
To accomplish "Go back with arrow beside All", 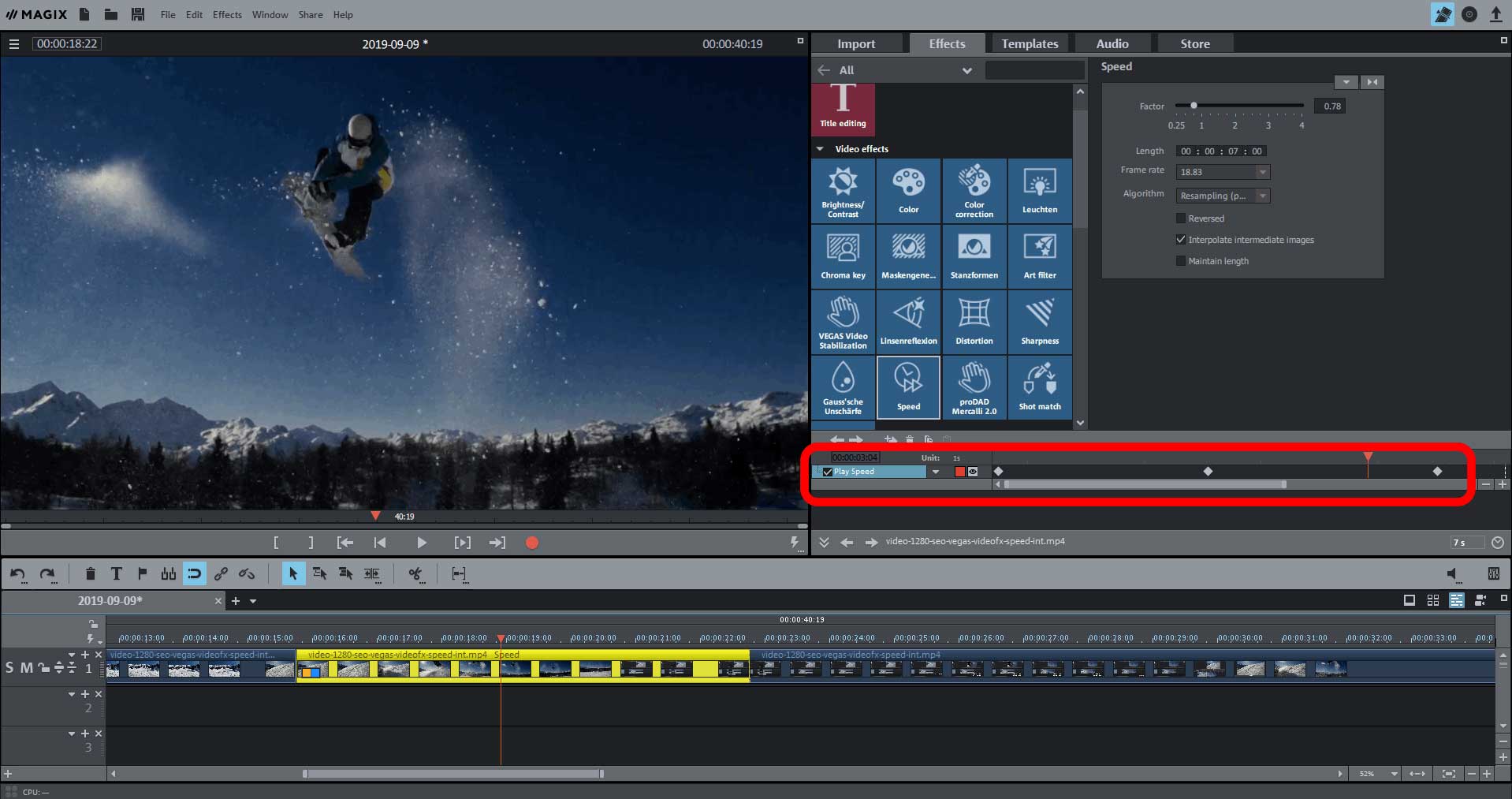I will point(824,70).
